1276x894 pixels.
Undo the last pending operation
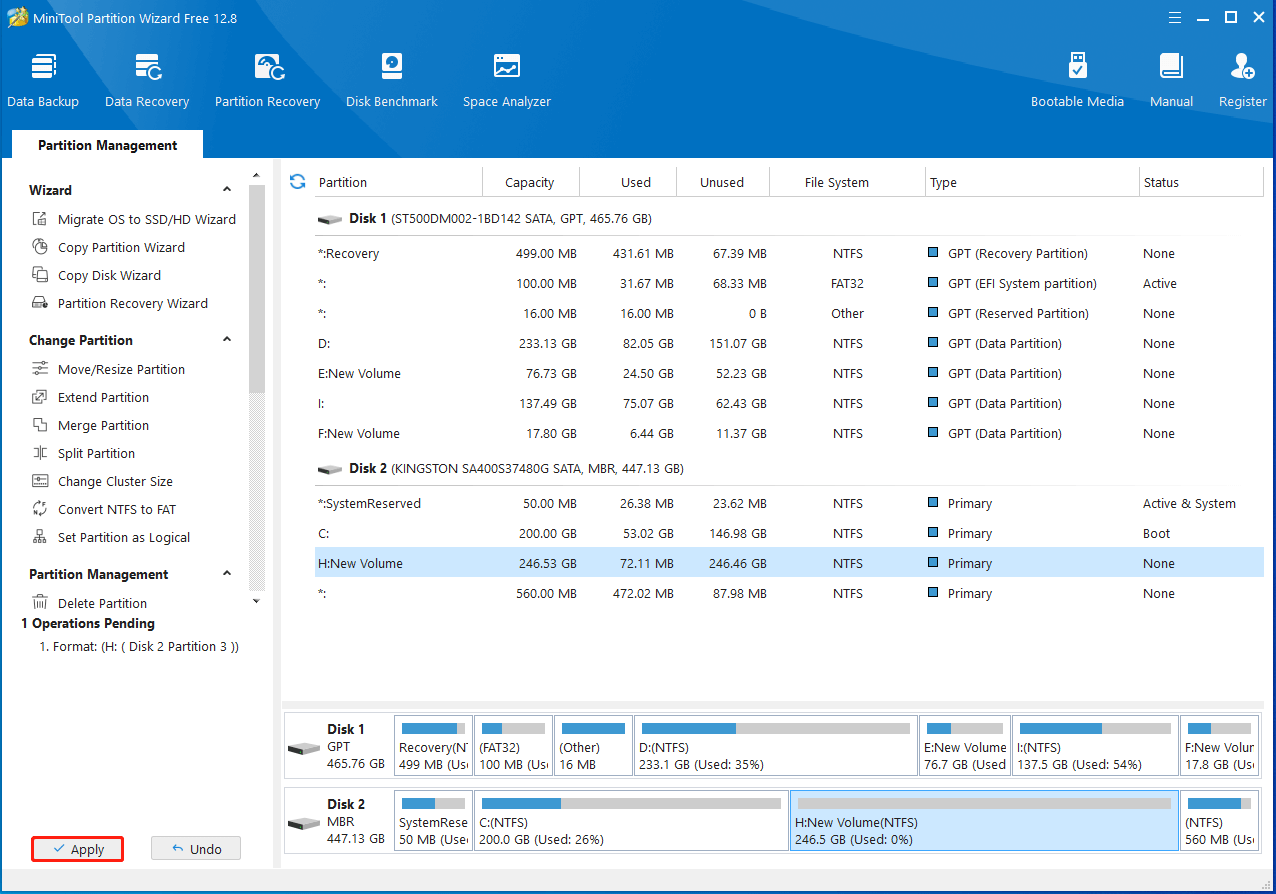pos(196,849)
